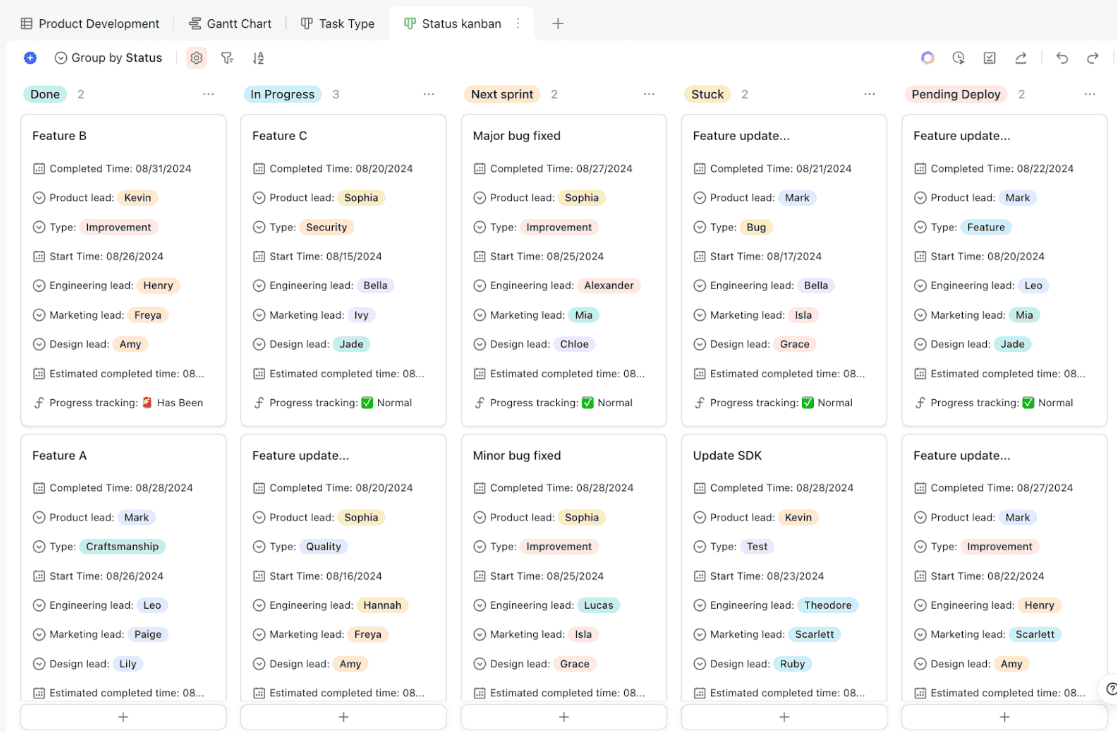Open Group by Status dropdown
Viewport: 1117px width, 732px height.
pos(108,58)
